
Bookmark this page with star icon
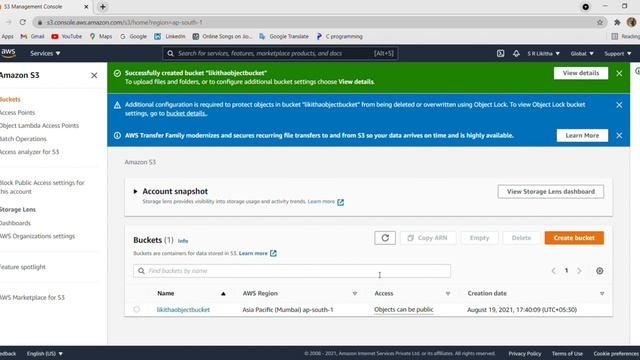[x=600, y=22]
